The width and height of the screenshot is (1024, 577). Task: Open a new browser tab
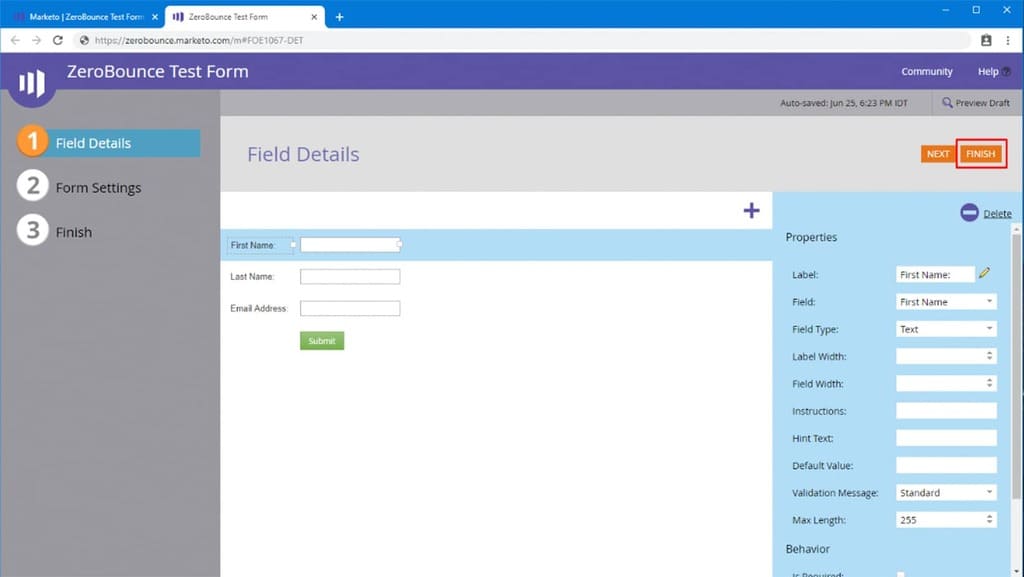point(340,17)
